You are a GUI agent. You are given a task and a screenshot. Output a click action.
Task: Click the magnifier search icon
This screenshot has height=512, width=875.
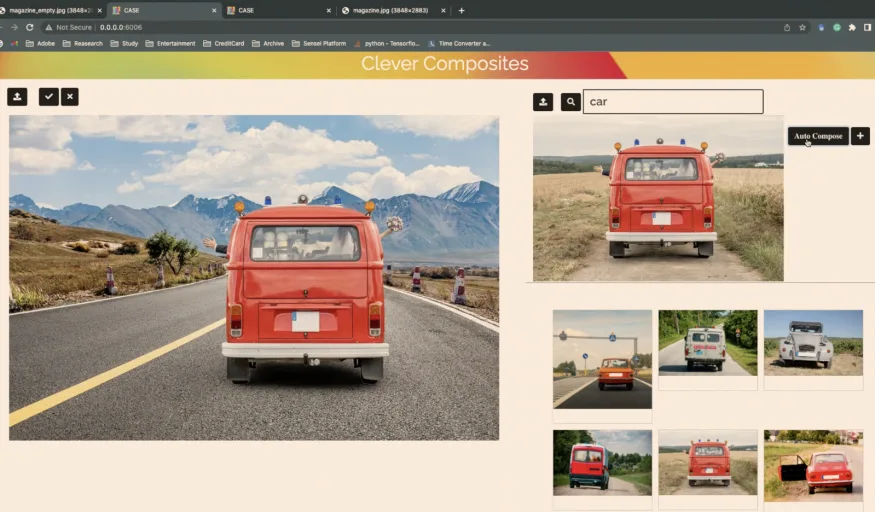[570, 102]
